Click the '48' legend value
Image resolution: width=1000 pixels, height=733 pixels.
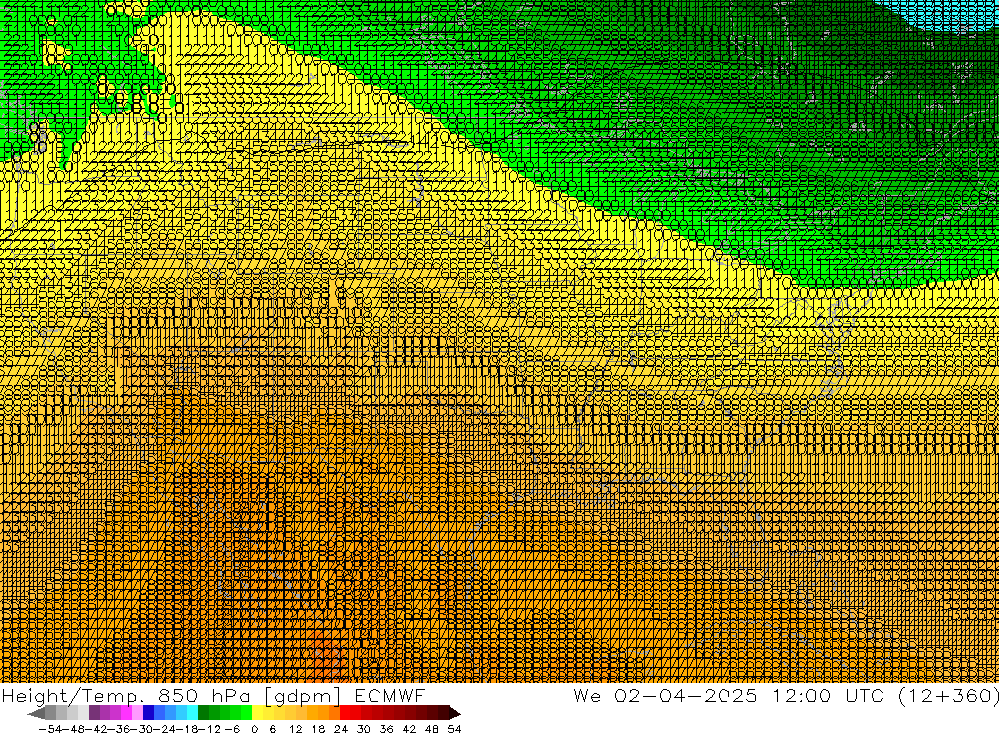pyautogui.click(x=432, y=729)
